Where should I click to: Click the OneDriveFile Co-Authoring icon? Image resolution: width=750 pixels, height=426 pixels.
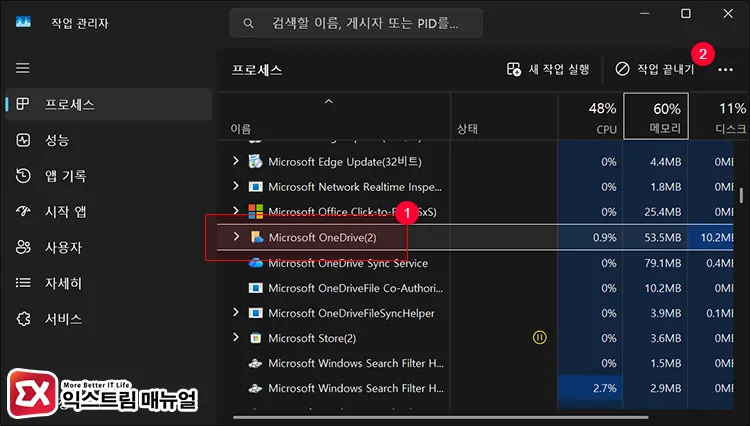point(255,288)
